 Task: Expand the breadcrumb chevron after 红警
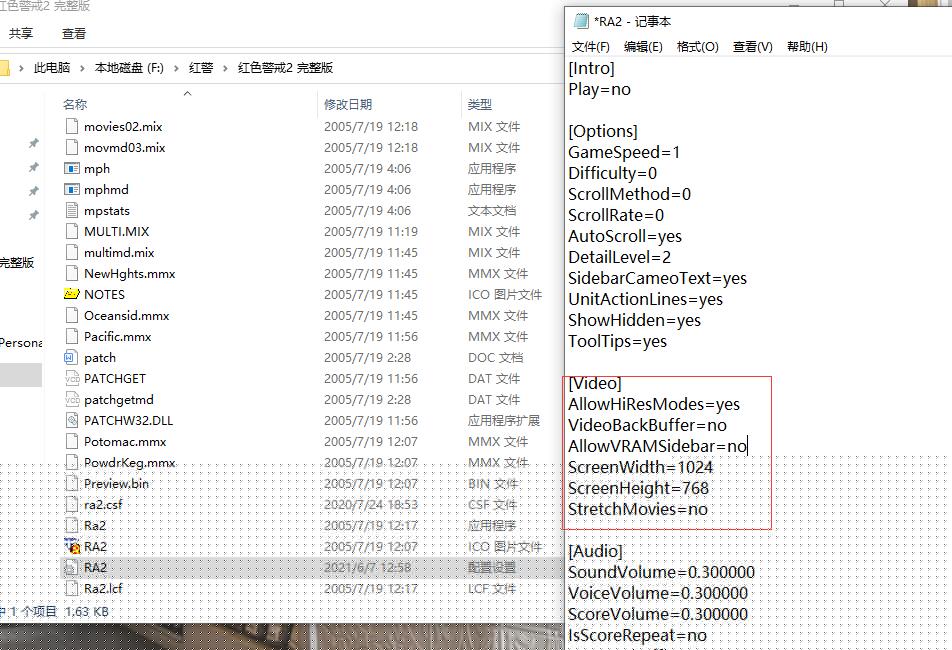(x=225, y=68)
